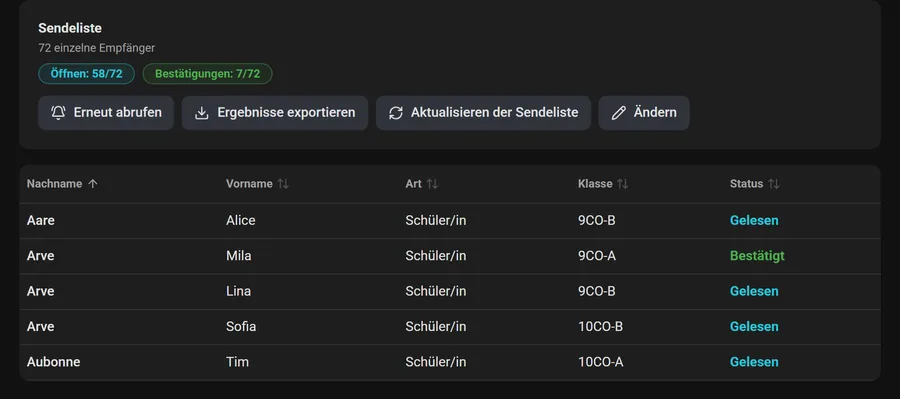
Task: Click Gelesen status in Tim's row
Action: point(754,362)
